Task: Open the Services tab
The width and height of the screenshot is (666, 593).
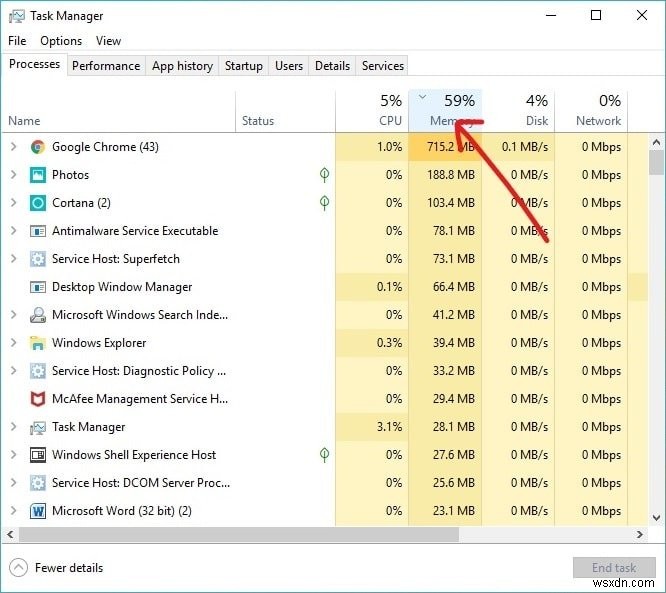Action: [x=383, y=66]
